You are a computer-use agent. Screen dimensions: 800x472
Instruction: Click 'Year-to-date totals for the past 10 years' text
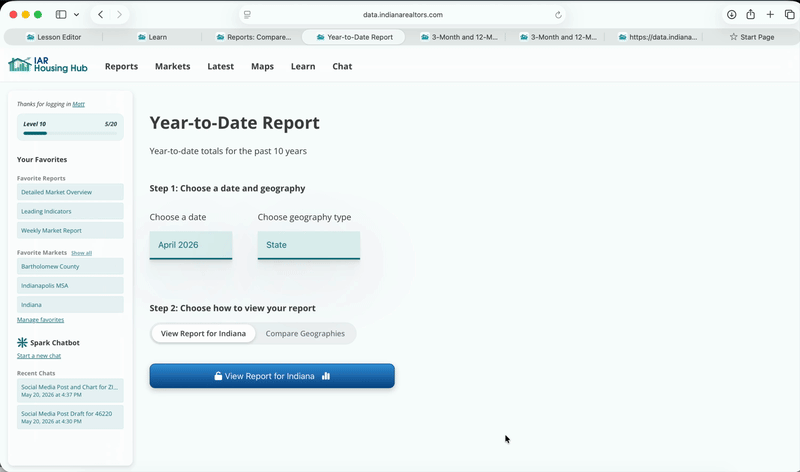coord(228,151)
